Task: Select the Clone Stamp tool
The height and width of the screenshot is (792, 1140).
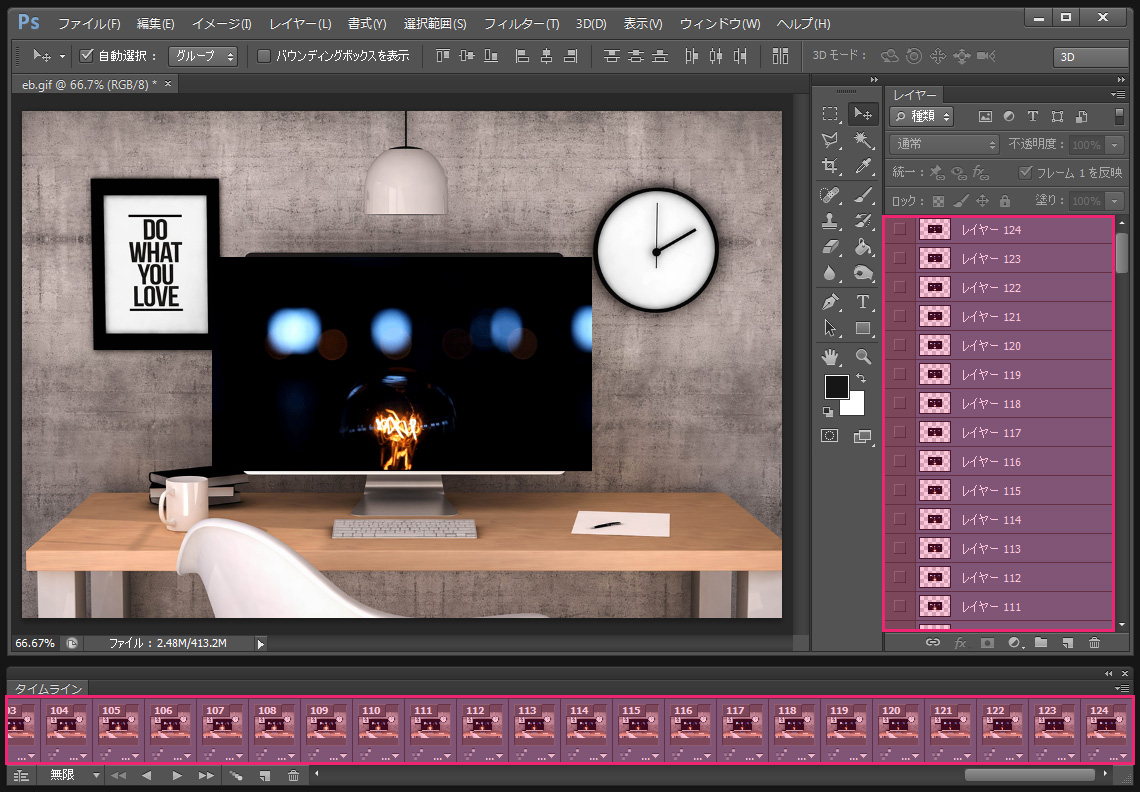Action: (x=830, y=221)
